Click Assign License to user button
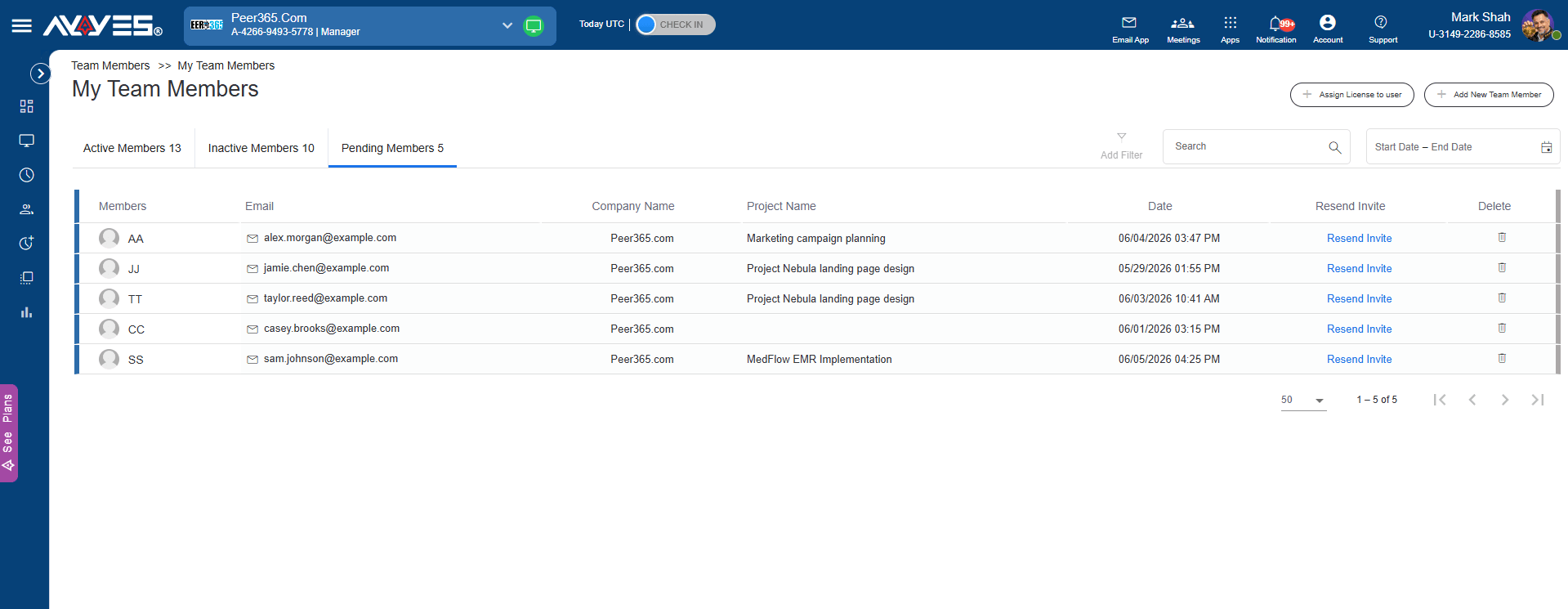Screen dimensions: 1568x609 point(1351,95)
